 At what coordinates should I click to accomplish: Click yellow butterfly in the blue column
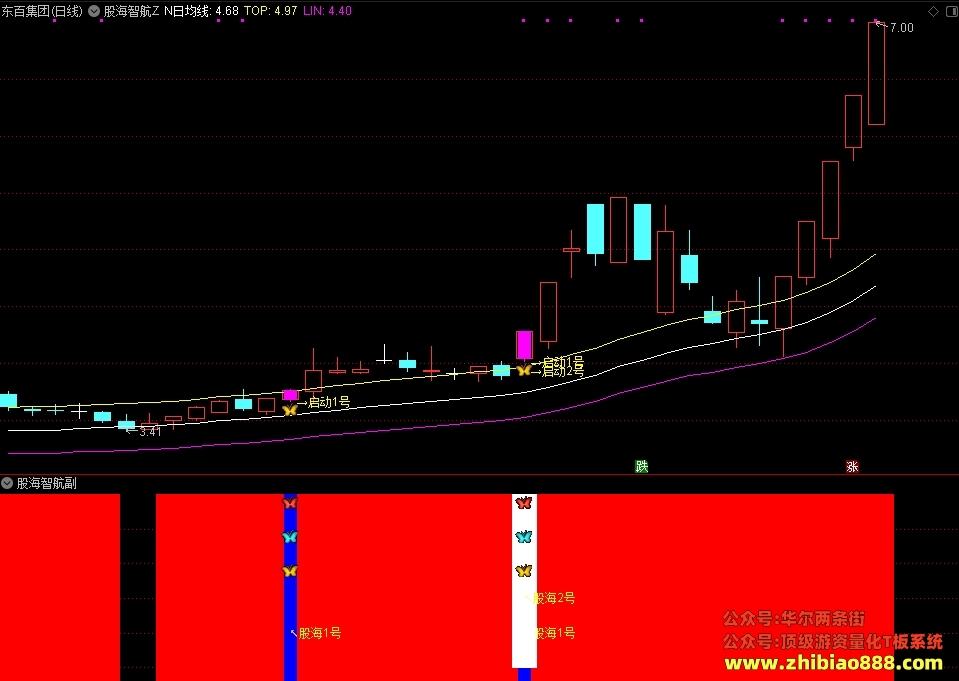pyautogui.click(x=290, y=571)
